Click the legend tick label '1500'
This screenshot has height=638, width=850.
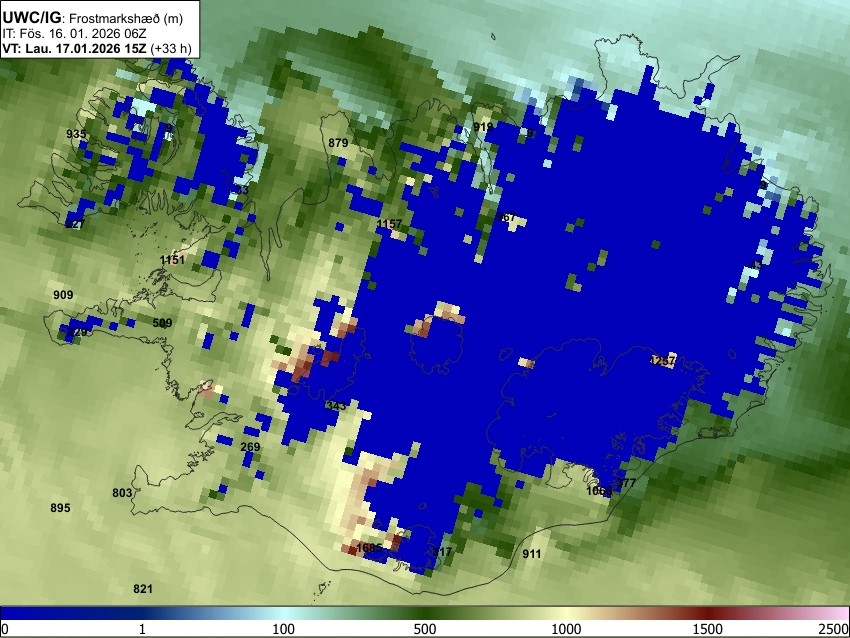coord(708,629)
